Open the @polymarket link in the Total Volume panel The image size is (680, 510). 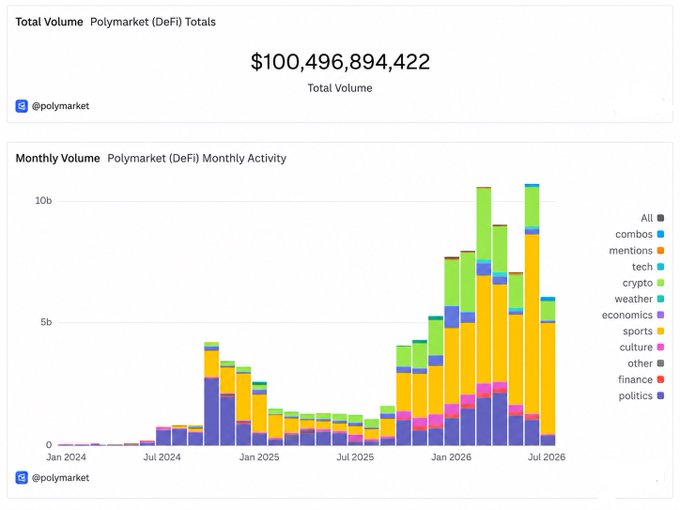point(61,106)
